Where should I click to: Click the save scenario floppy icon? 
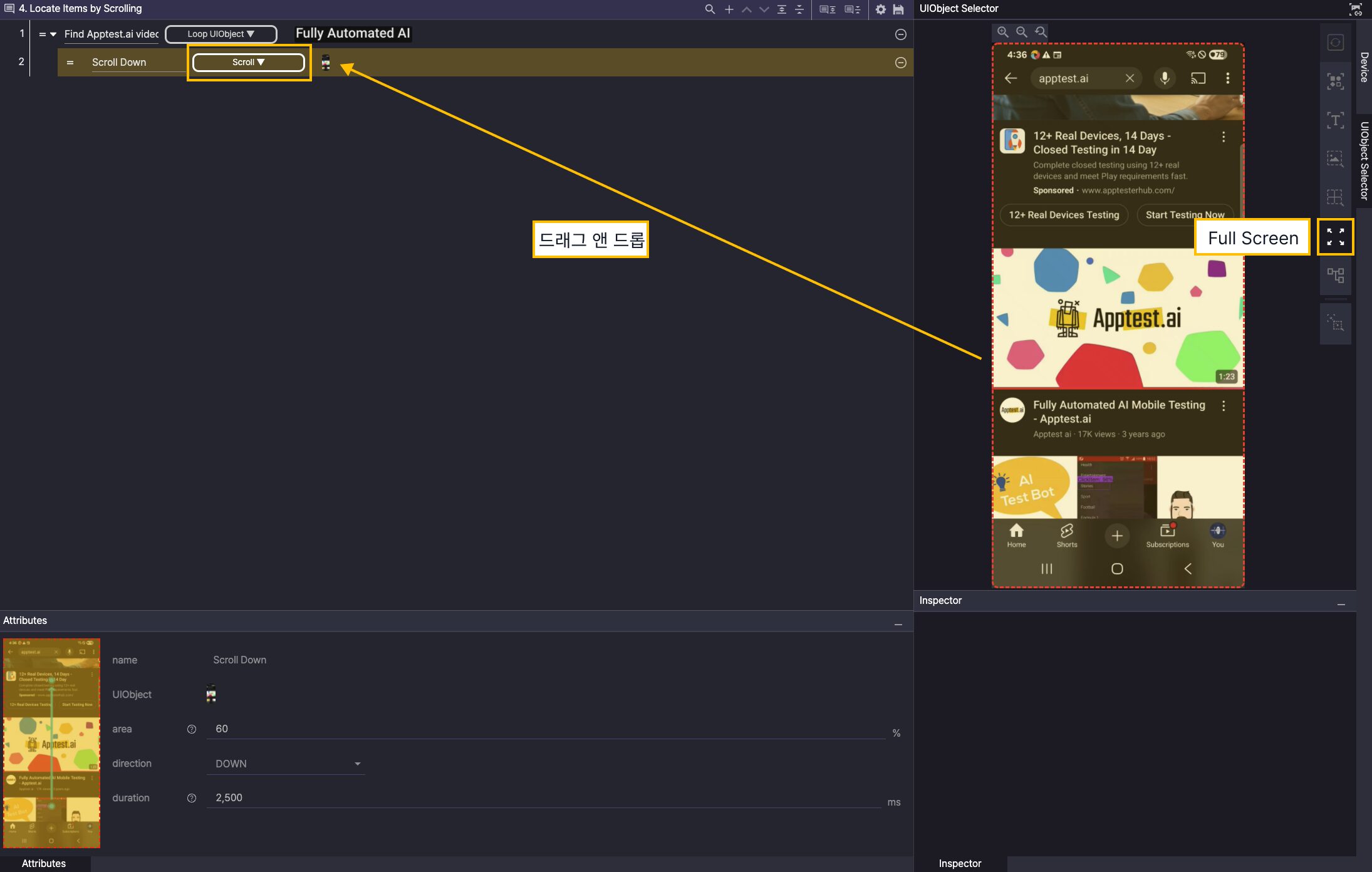coord(898,9)
